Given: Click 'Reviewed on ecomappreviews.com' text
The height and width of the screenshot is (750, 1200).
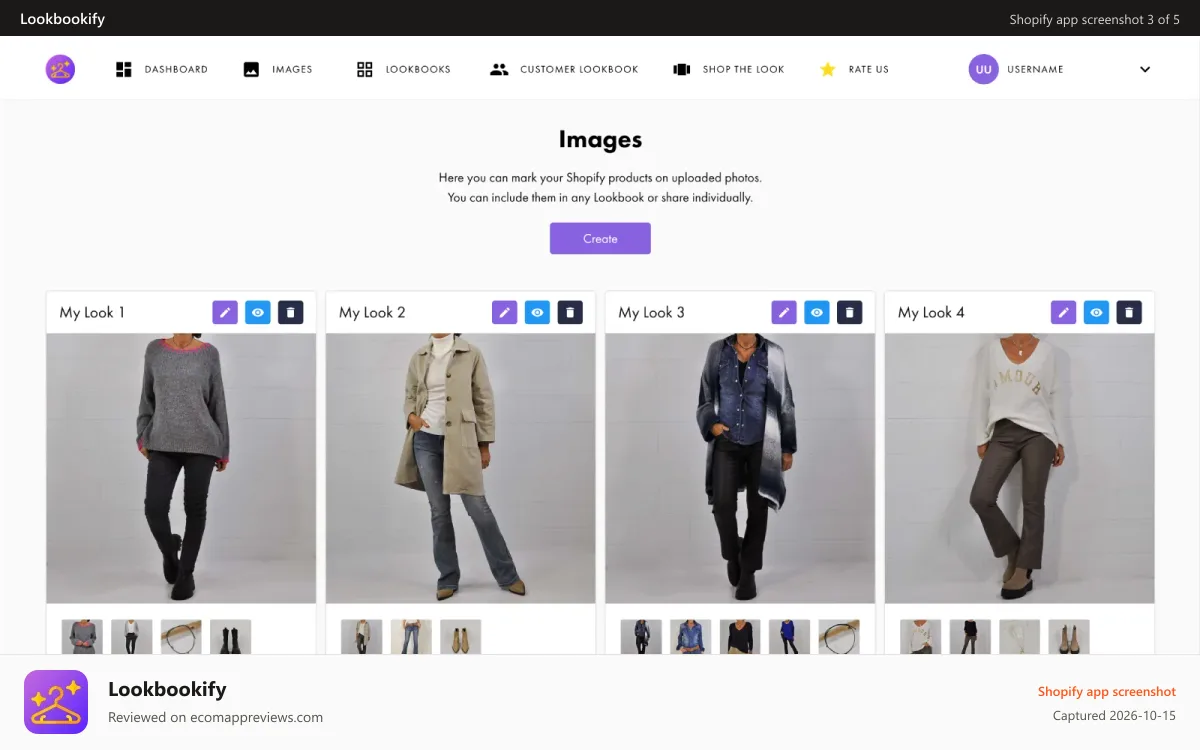Looking at the screenshot, I should (215, 717).
